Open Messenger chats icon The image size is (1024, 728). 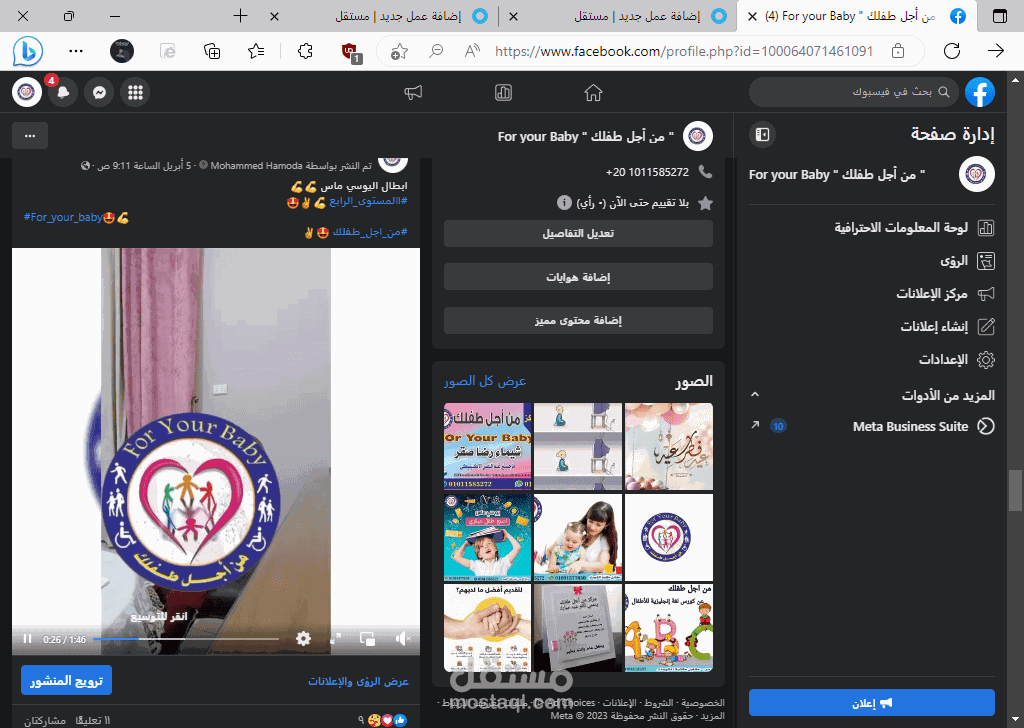pos(99,93)
